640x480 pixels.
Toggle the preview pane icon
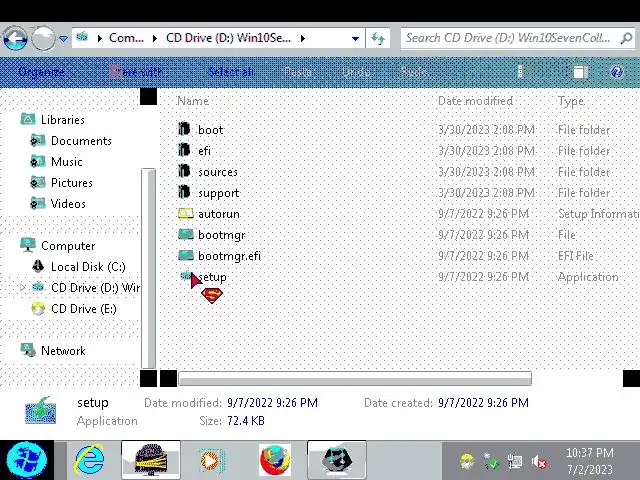(580, 72)
